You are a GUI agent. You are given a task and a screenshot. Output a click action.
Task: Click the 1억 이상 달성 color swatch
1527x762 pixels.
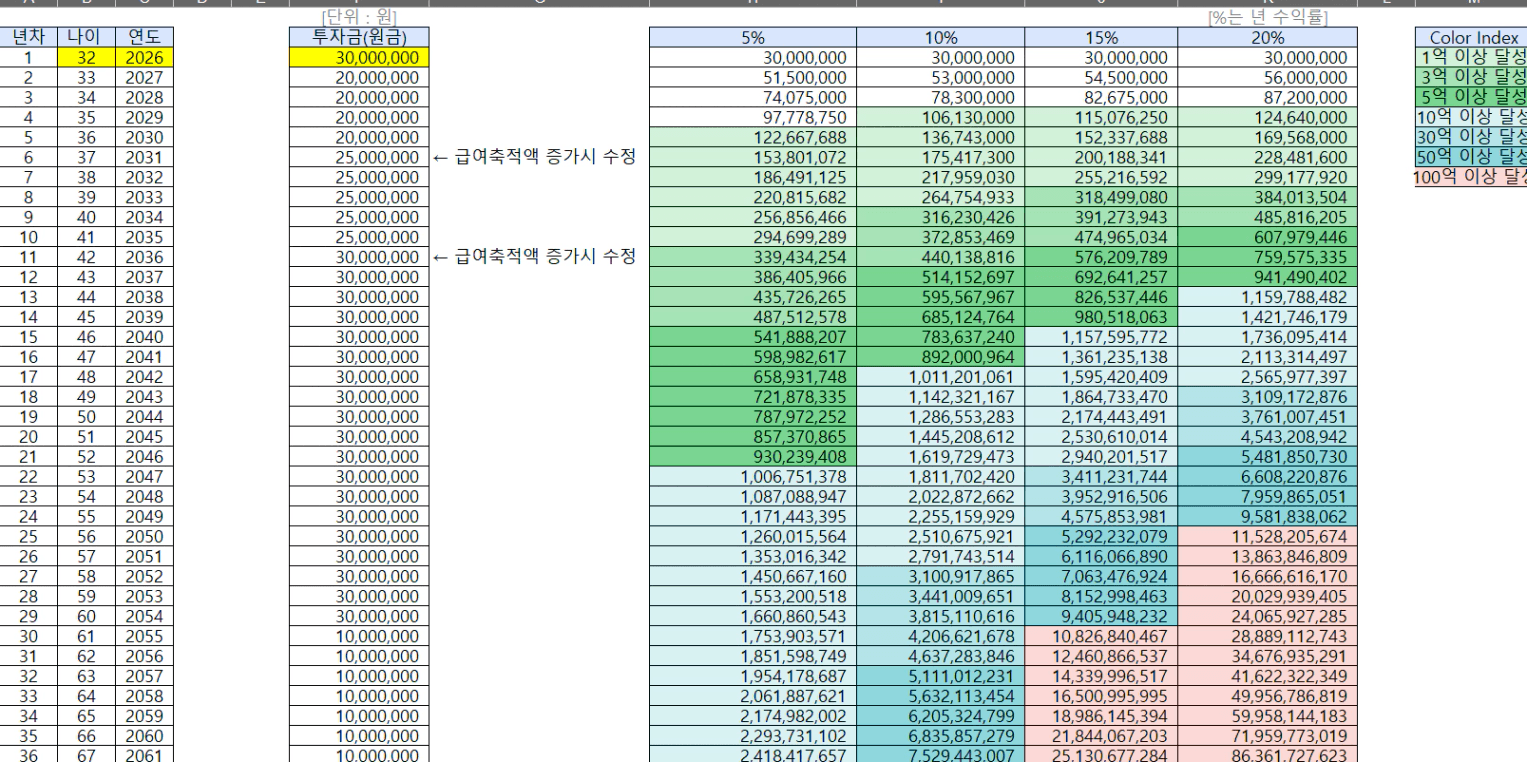tap(1468, 58)
